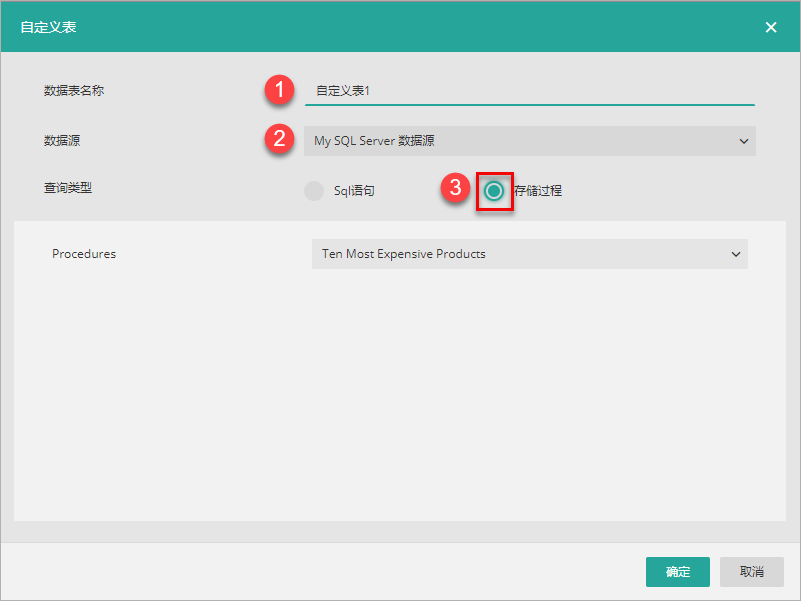The height and width of the screenshot is (601, 801).
Task: Focus the 自定义表1 table name field
Action: pos(529,90)
